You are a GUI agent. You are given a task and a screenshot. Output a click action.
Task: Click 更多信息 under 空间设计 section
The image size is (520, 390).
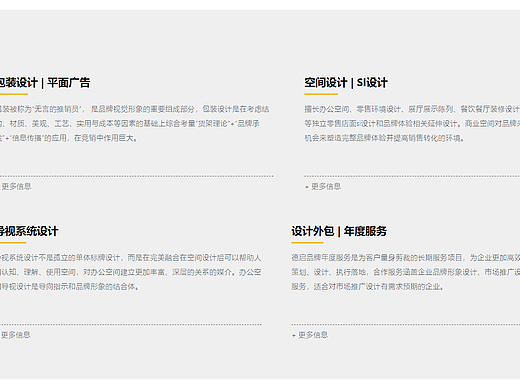(323, 186)
